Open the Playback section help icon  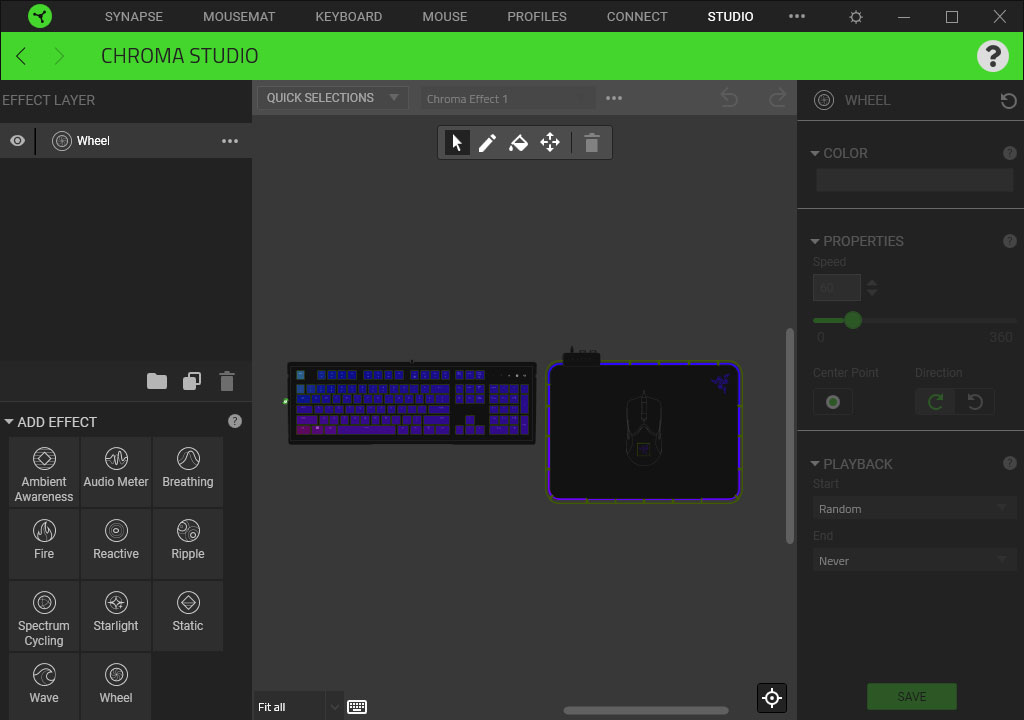[x=1010, y=463]
